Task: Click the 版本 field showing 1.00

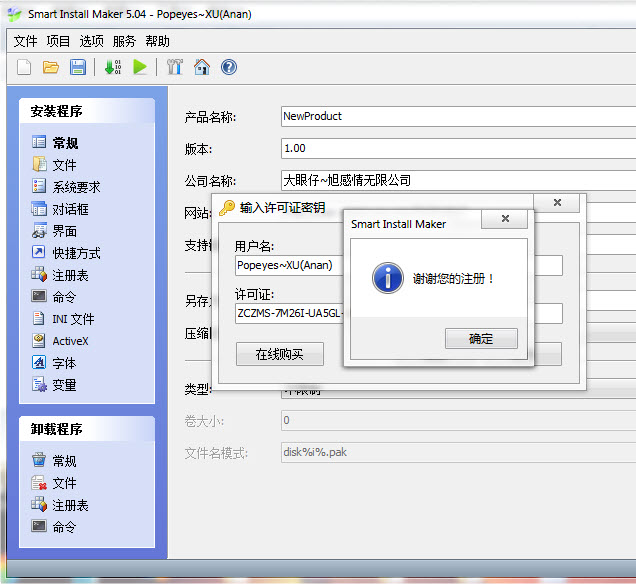Action: 458,148
